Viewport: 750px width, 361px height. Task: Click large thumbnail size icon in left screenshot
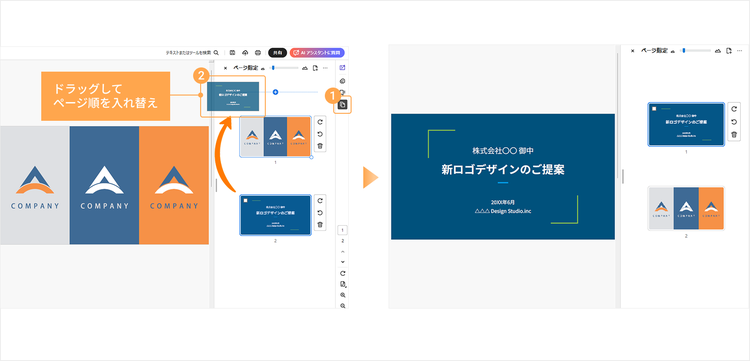(305, 68)
